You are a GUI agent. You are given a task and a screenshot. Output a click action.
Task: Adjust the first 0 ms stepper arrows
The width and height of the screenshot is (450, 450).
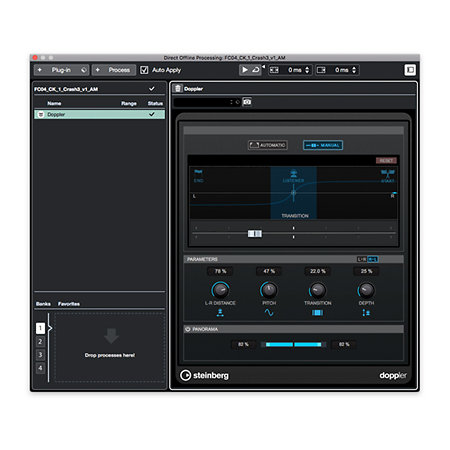pos(307,70)
